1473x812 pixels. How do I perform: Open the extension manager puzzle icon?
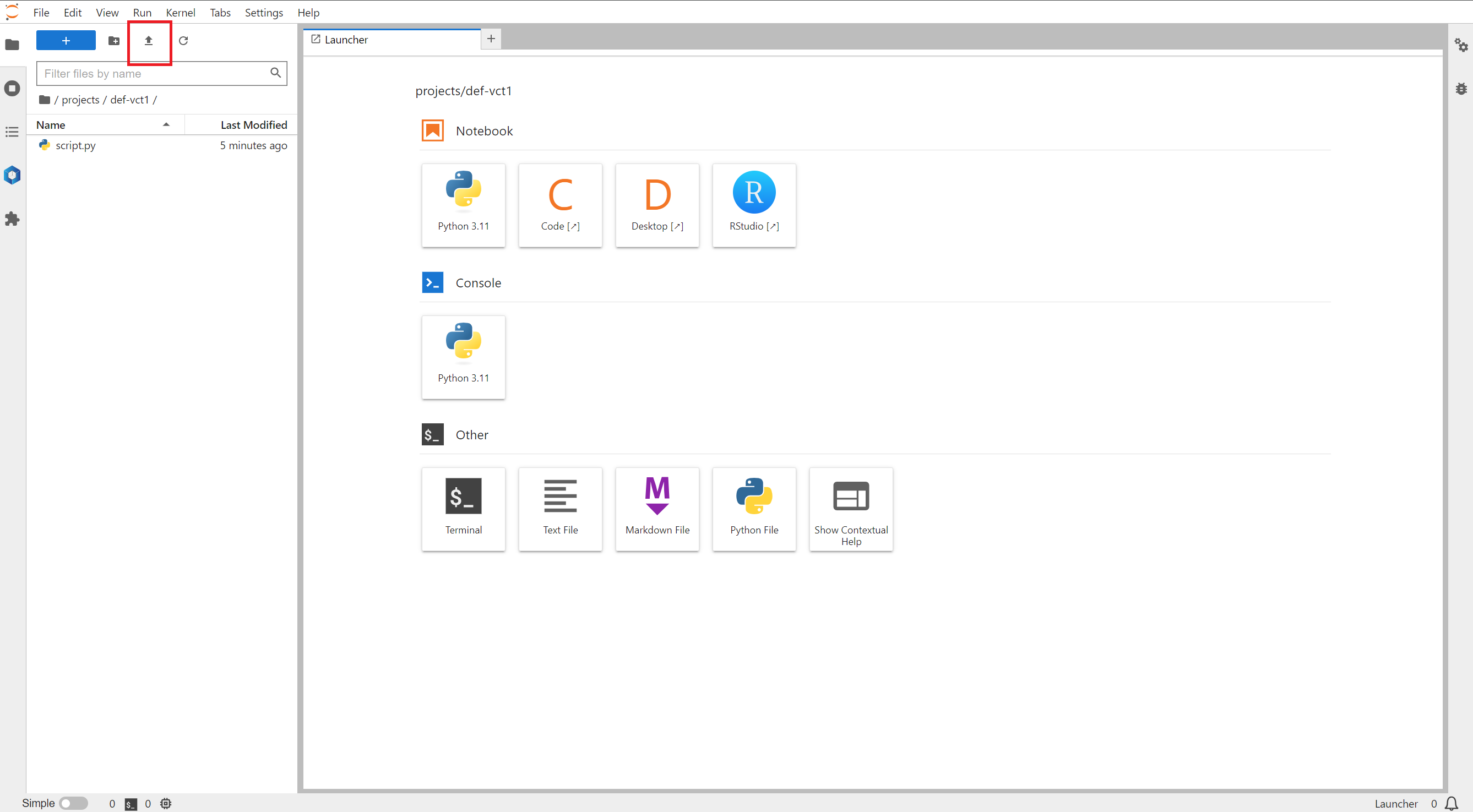12,219
